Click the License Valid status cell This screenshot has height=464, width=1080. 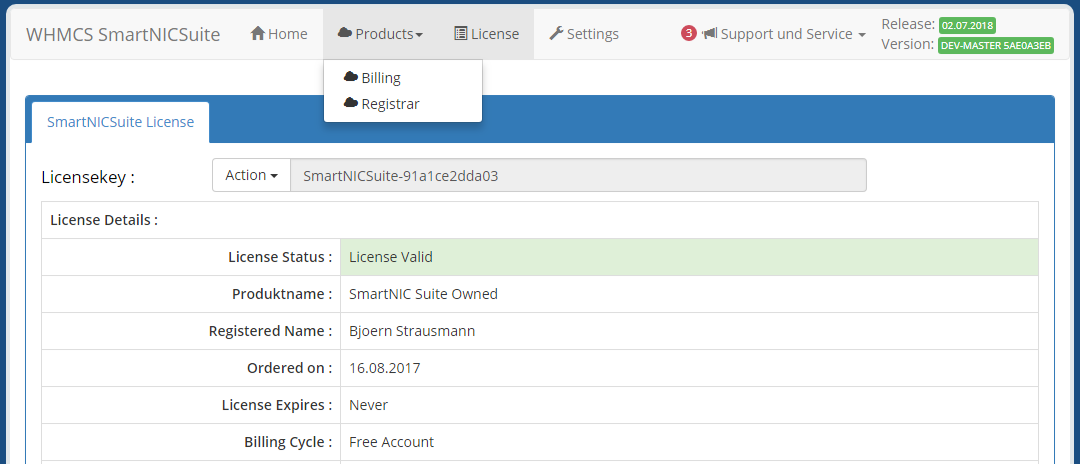click(x=689, y=257)
